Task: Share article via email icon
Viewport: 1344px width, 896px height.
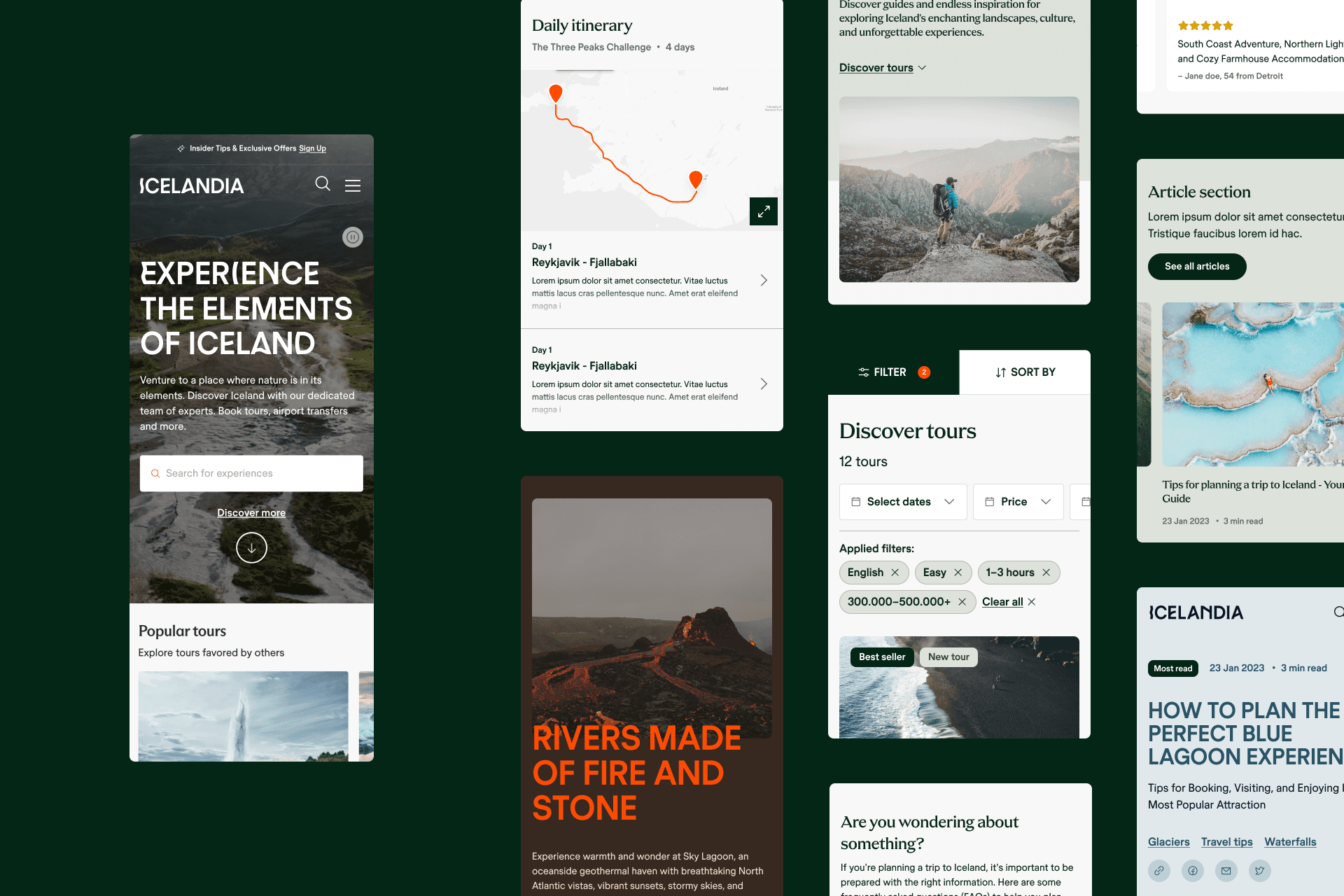Action: [x=1226, y=871]
